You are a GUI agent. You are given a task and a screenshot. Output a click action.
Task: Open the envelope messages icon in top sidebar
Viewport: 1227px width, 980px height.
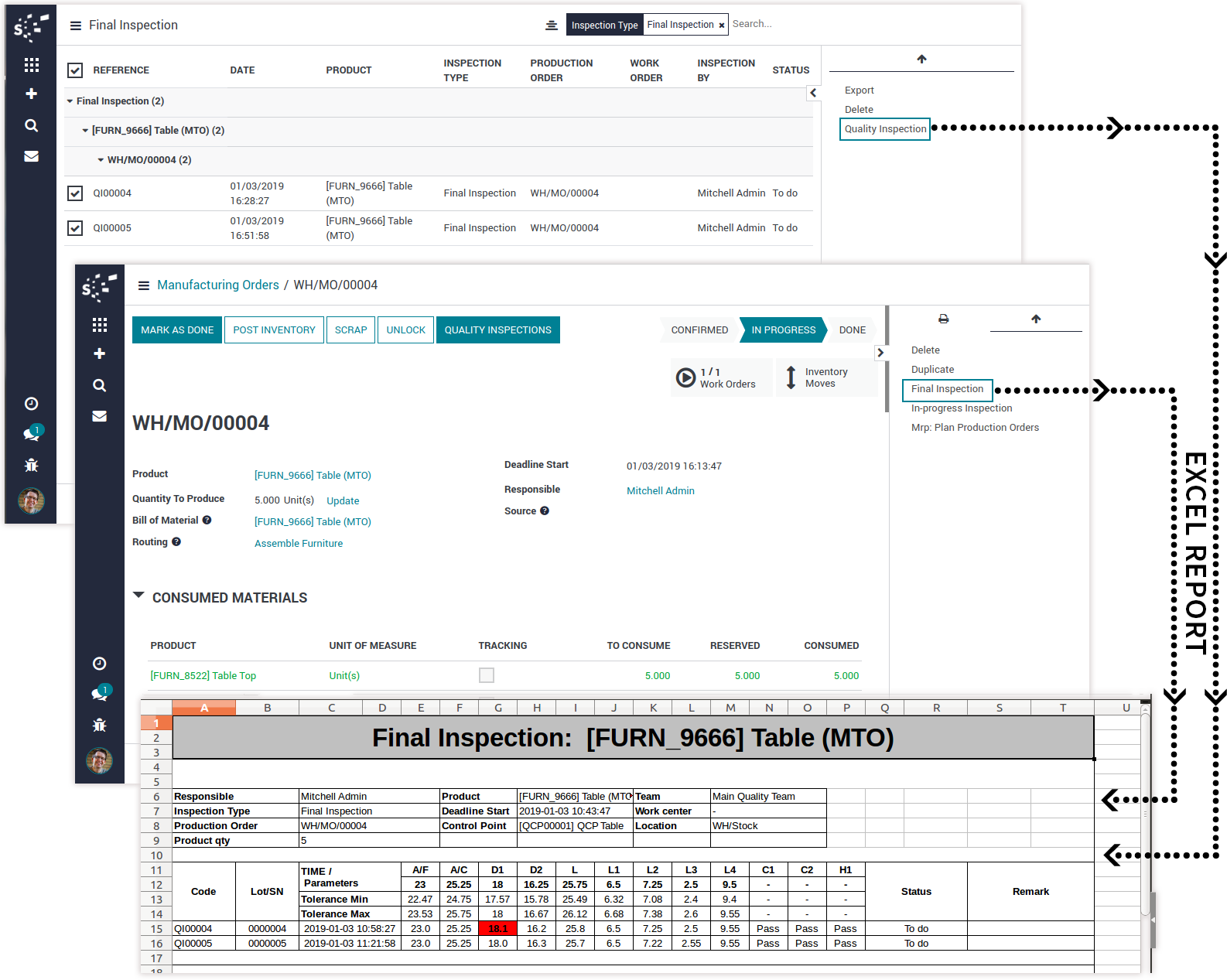tap(32, 156)
